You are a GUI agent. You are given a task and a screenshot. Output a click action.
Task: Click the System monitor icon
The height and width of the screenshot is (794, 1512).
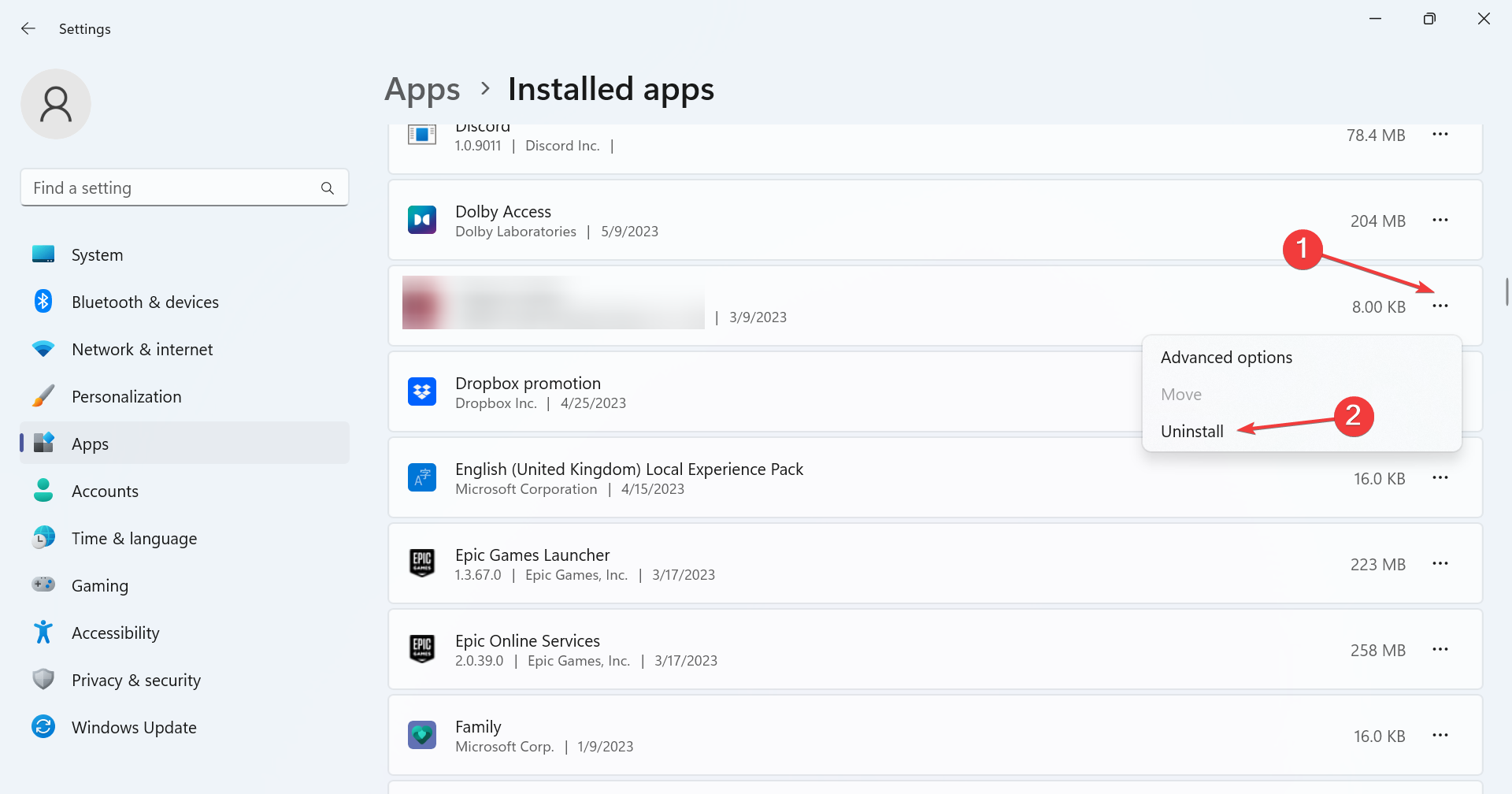(x=43, y=254)
